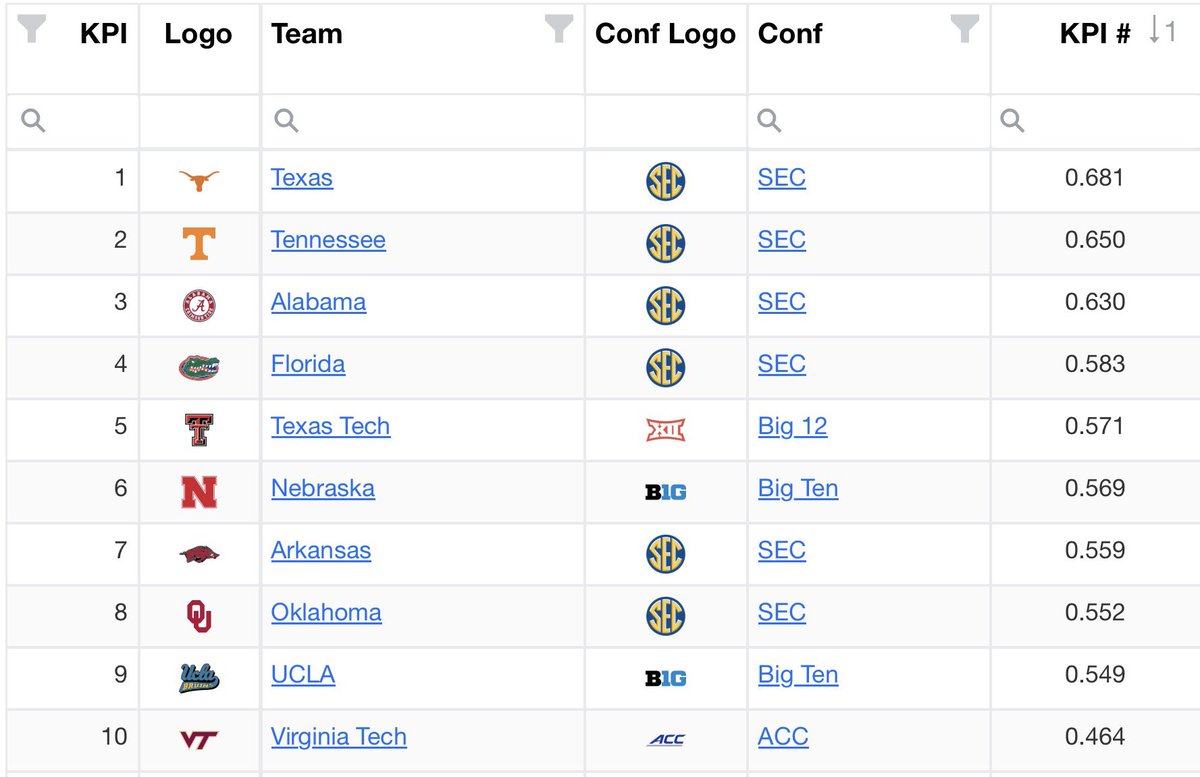Viewport: 1200px width, 777px height.
Task: Click the Tennessee orange T logo
Action: (x=199, y=241)
